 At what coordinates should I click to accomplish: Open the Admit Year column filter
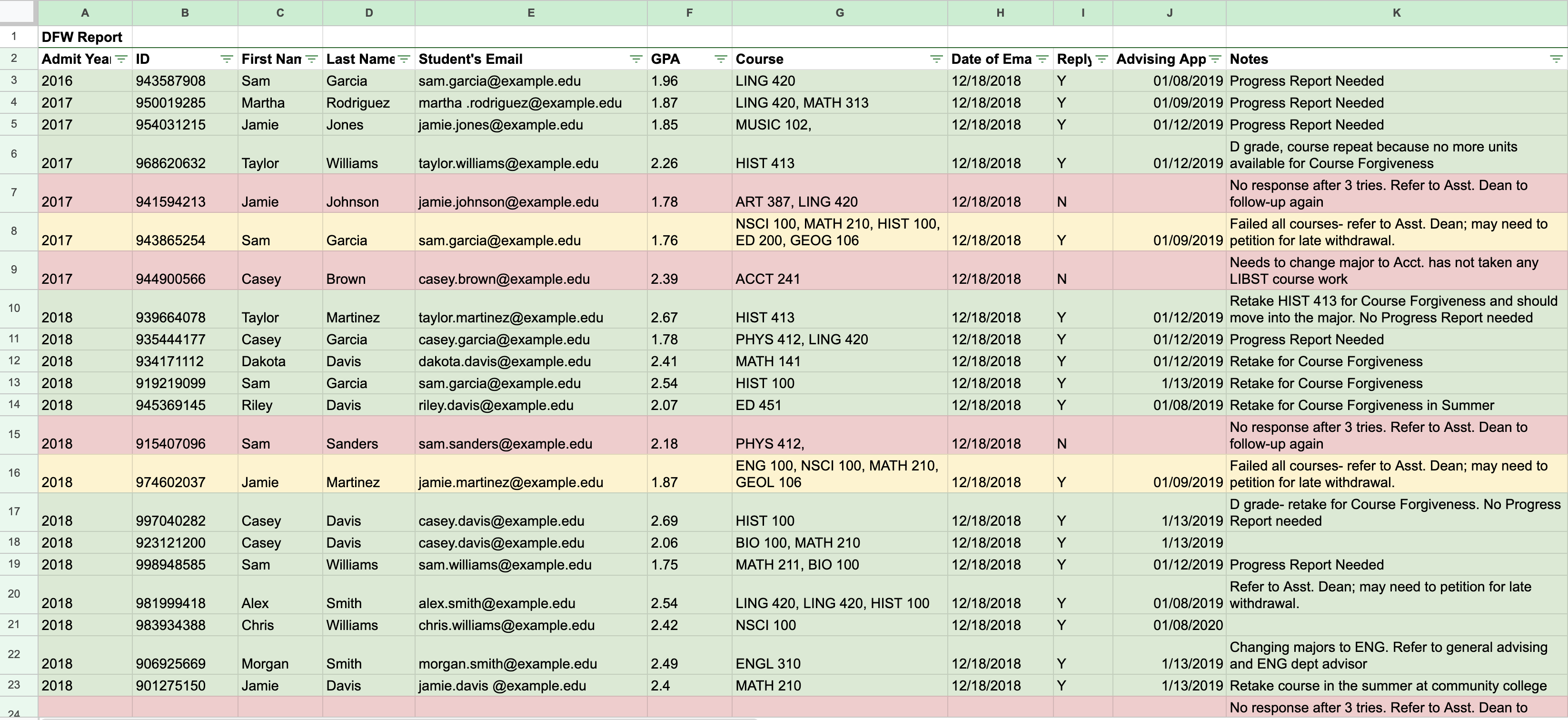pos(121,59)
